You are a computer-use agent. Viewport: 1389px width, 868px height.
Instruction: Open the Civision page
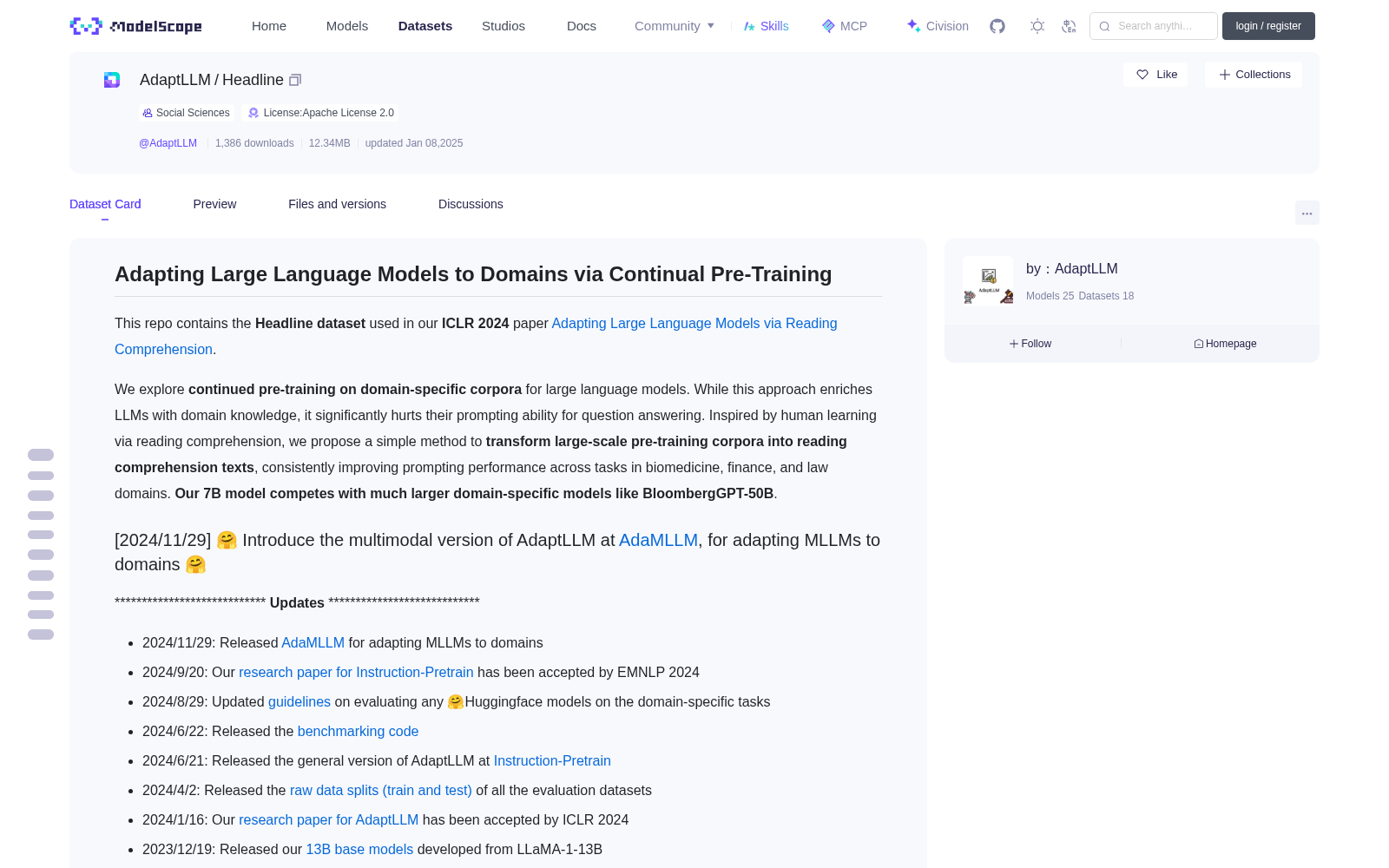[x=938, y=26]
